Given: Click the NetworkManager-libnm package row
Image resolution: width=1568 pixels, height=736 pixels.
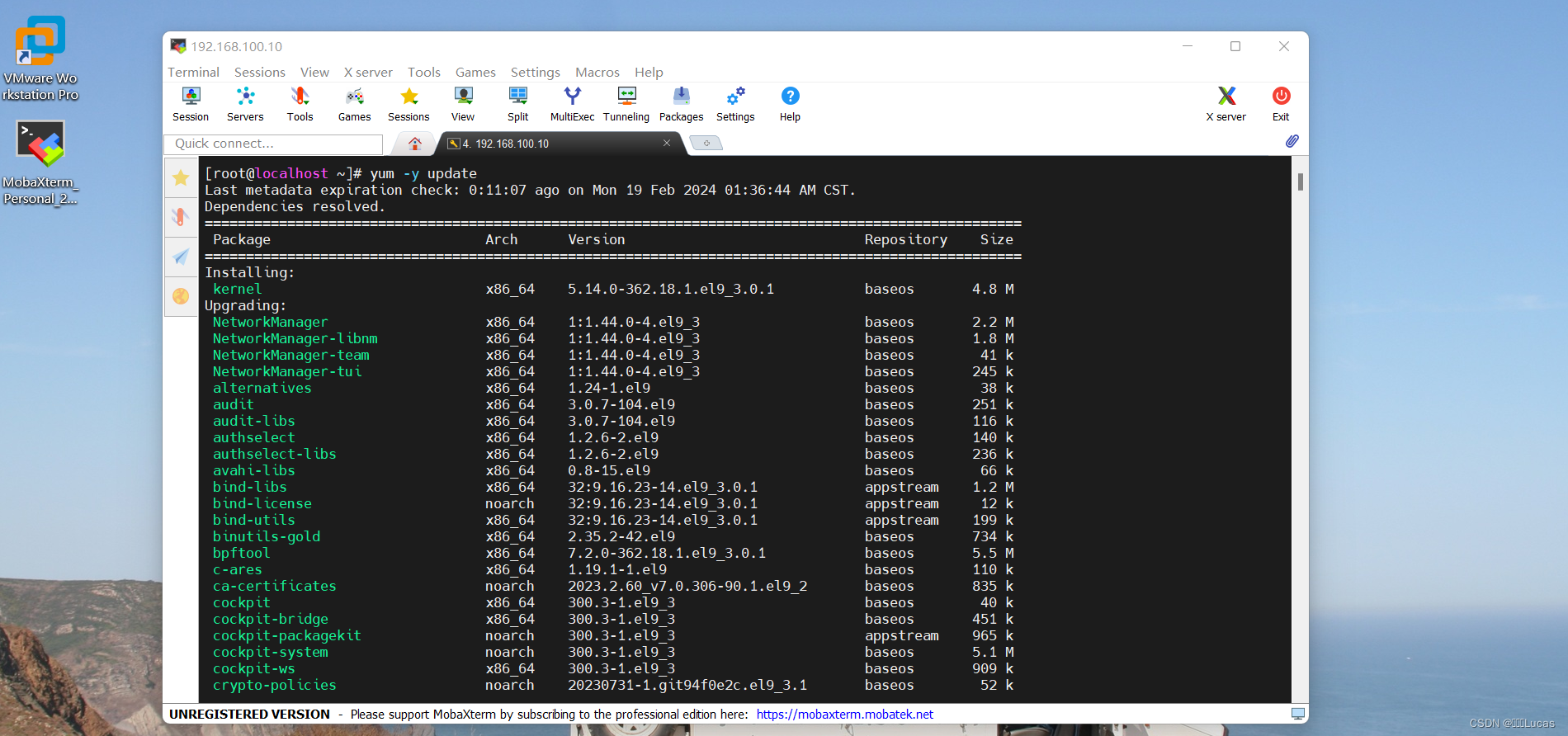Looking at the screenshot, I should (x=613, y=338).
